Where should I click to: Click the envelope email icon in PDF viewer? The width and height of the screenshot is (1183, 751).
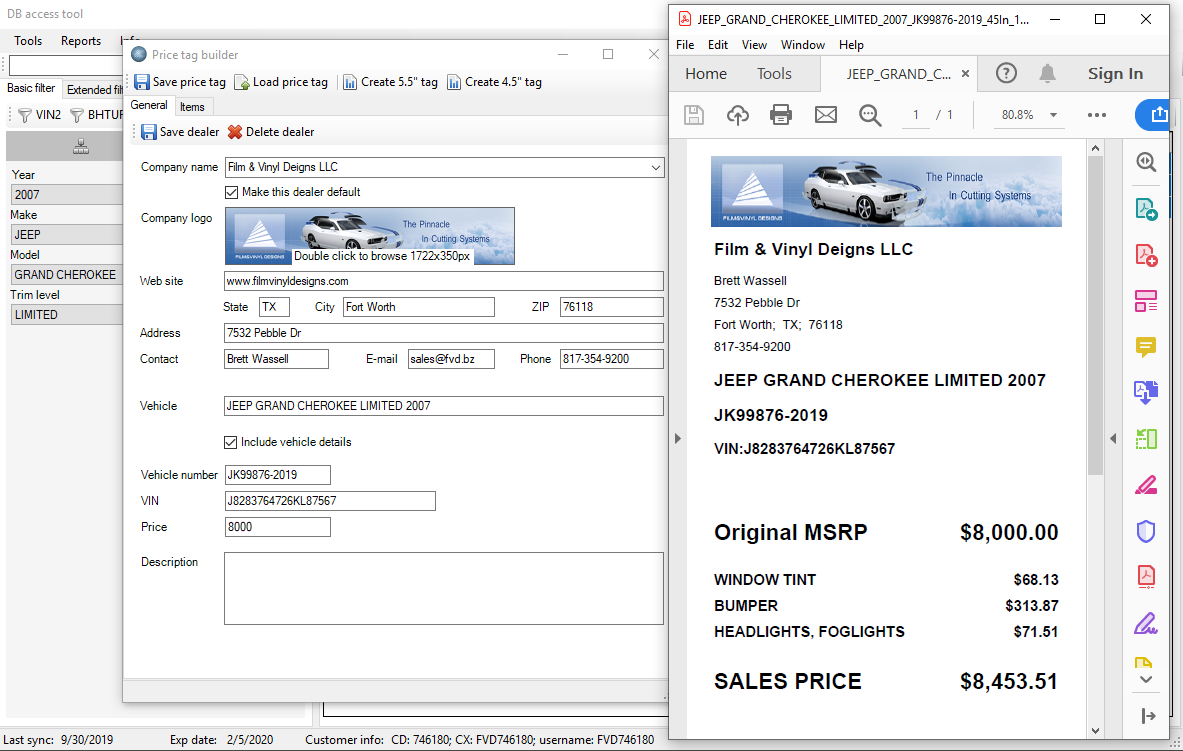pos(825,115)
